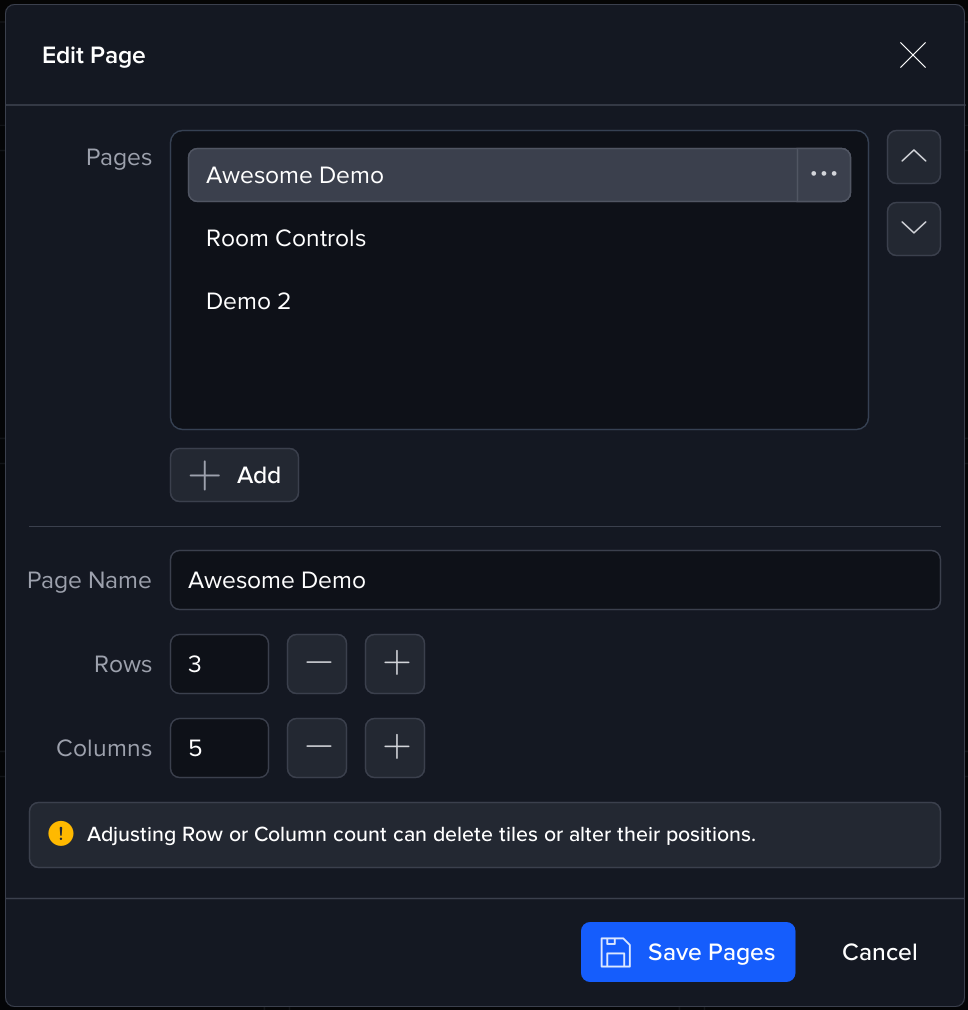Add a new page with the Add button
Image resolution: width=968 pixels, height=1010 pixels.
click(x=234, y=475)
